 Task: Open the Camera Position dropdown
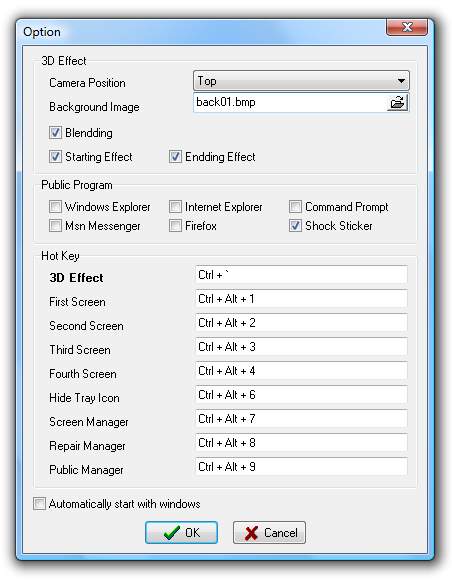(301, 81)
